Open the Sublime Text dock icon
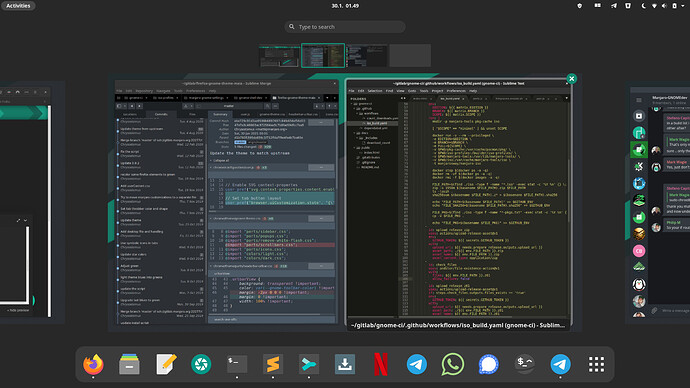Screen dimensions: 690x388 273,364
